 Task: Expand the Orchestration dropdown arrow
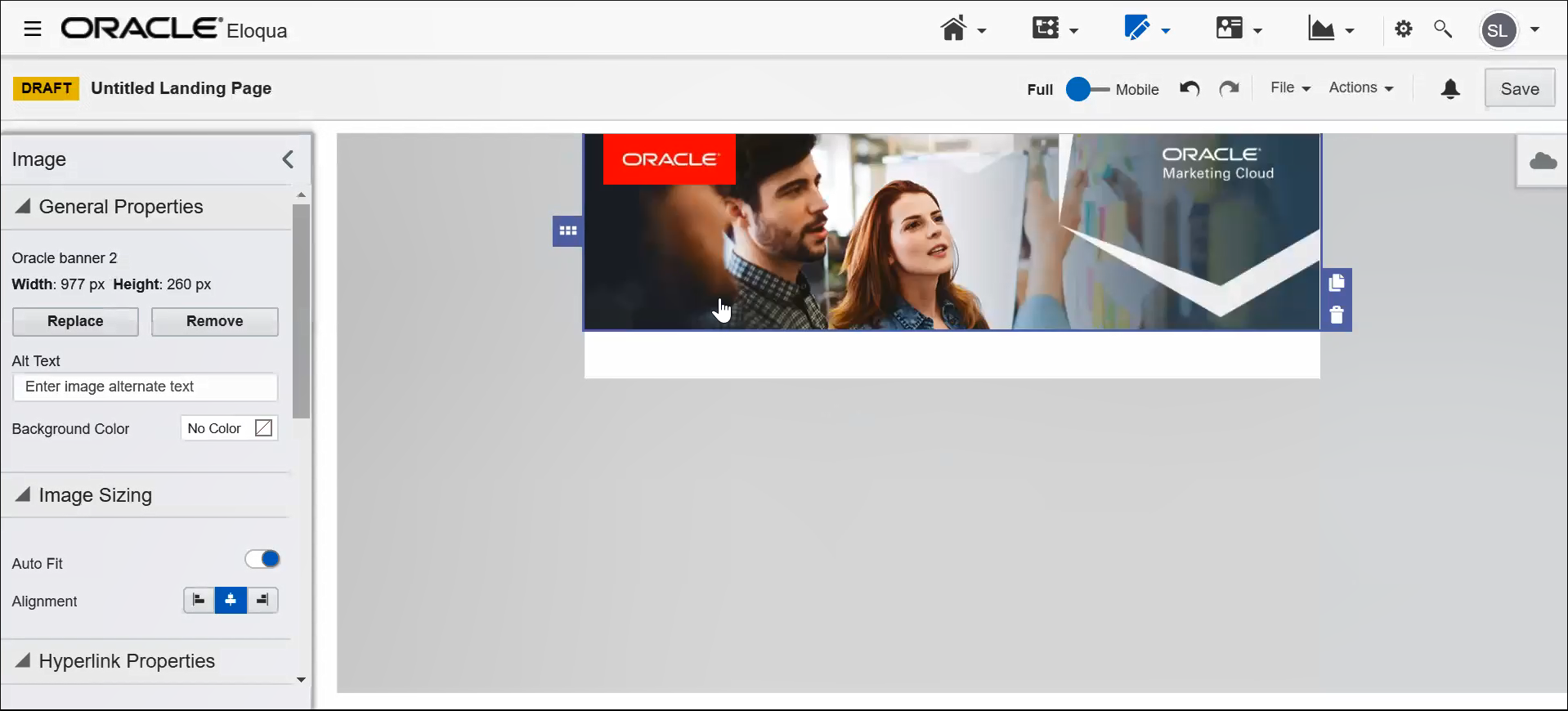pos(1074,31)
